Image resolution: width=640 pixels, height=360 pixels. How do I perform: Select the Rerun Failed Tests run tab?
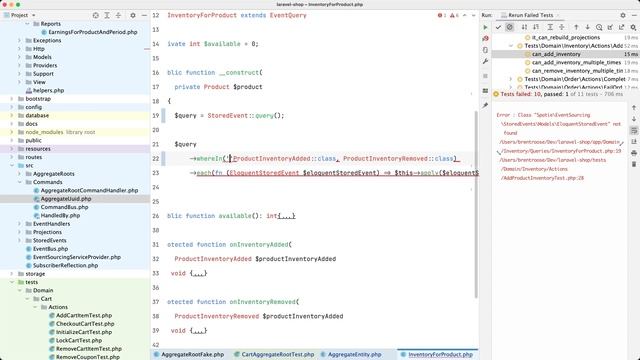(x=530, y=15)
